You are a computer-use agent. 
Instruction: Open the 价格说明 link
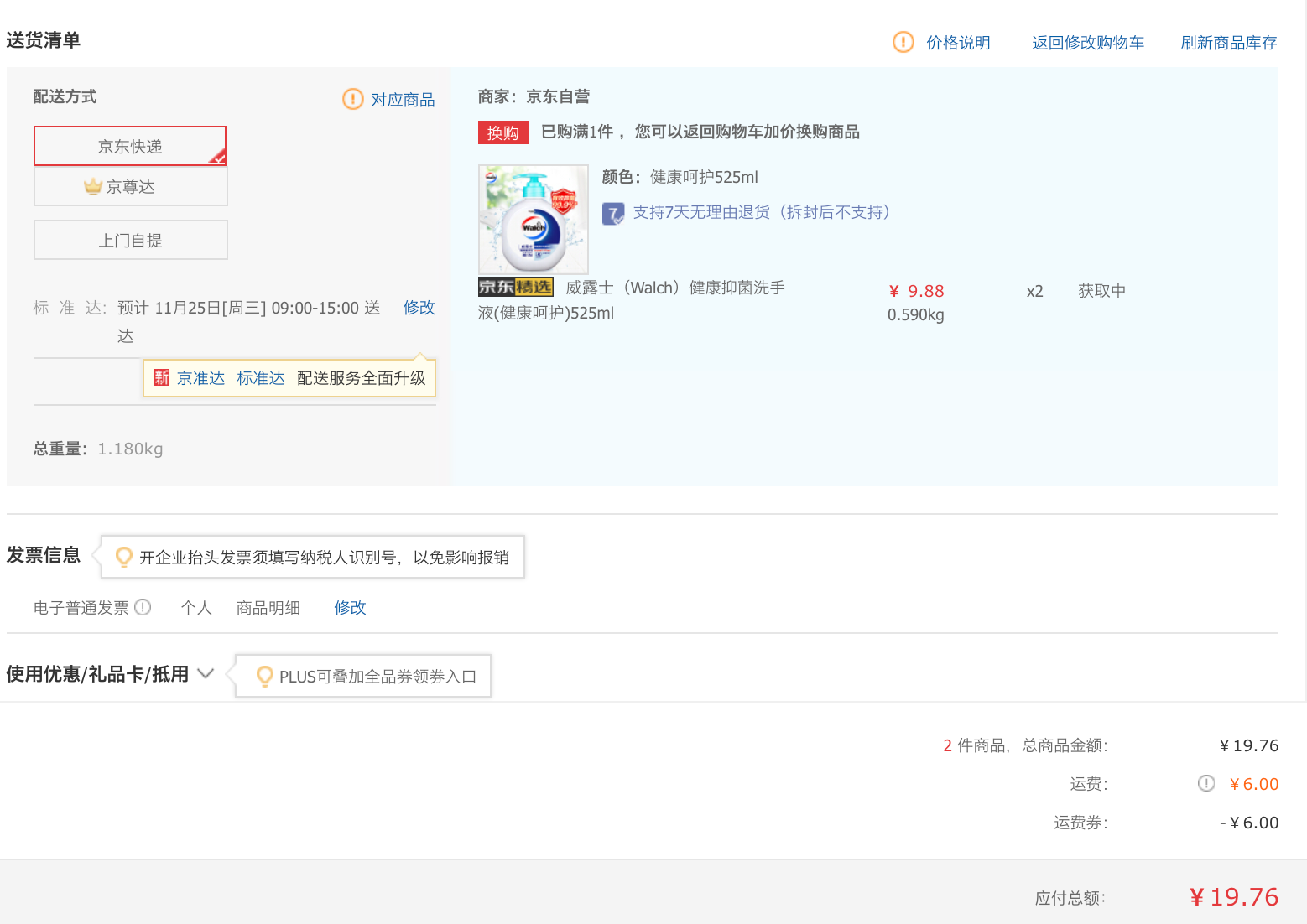pyautogui.click(x=958, y=43)
